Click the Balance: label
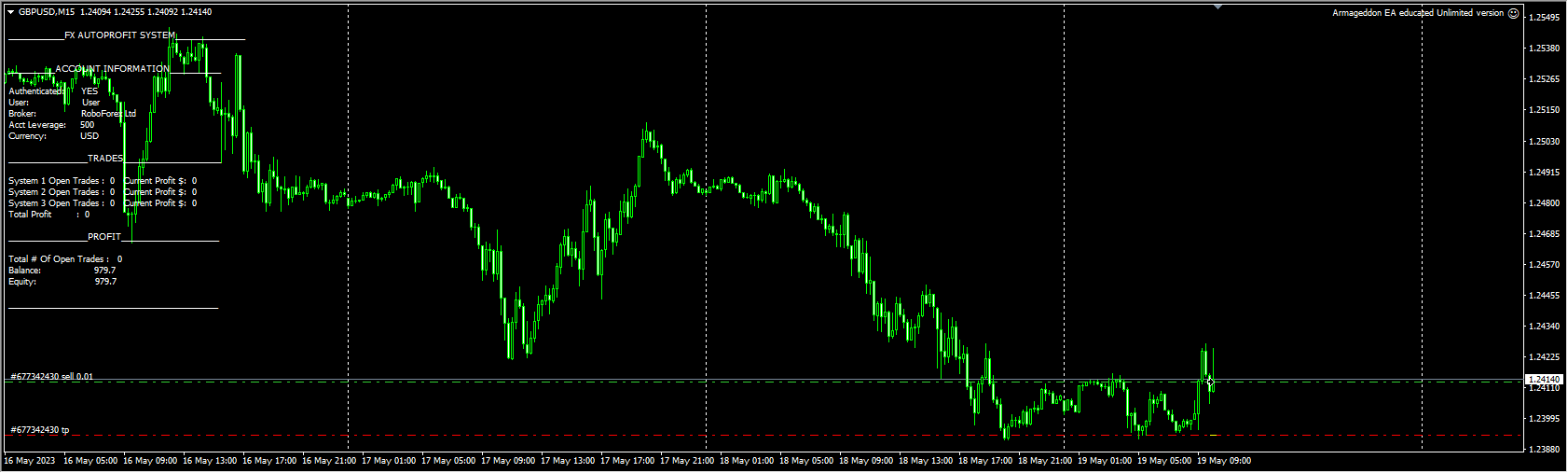This screenshot has width=1568, height=473. 24,271
